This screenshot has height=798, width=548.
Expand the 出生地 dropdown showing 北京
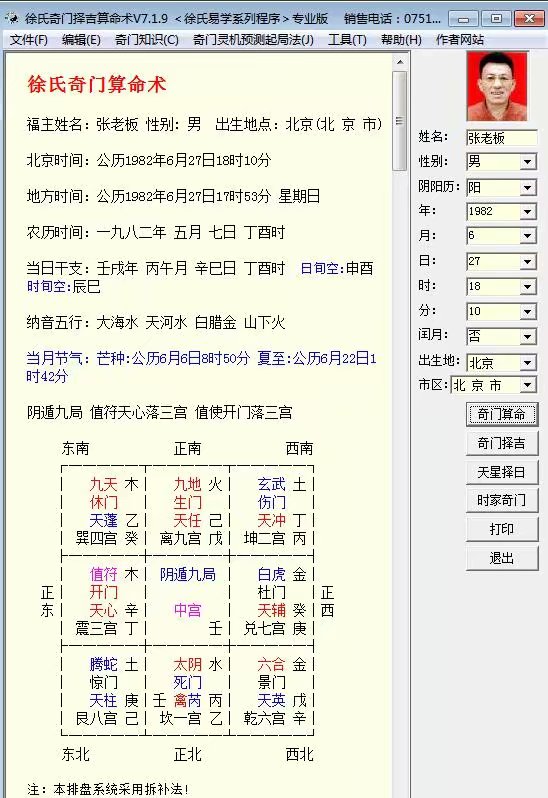[528, 362]
